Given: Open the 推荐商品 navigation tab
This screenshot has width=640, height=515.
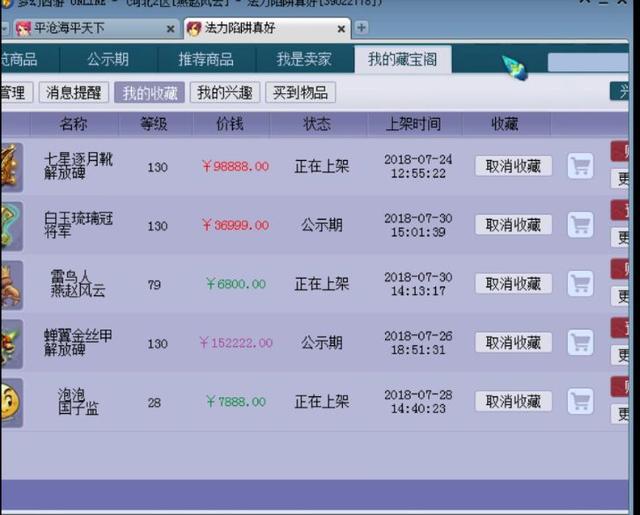Looking at the screenshot, I should click(x=206, y=60).
